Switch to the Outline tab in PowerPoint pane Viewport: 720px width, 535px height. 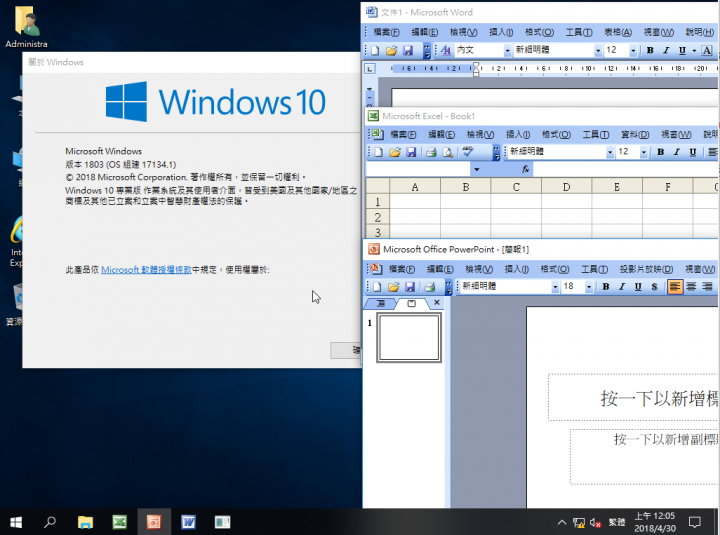pyautogui.click(x=381, y=303)
